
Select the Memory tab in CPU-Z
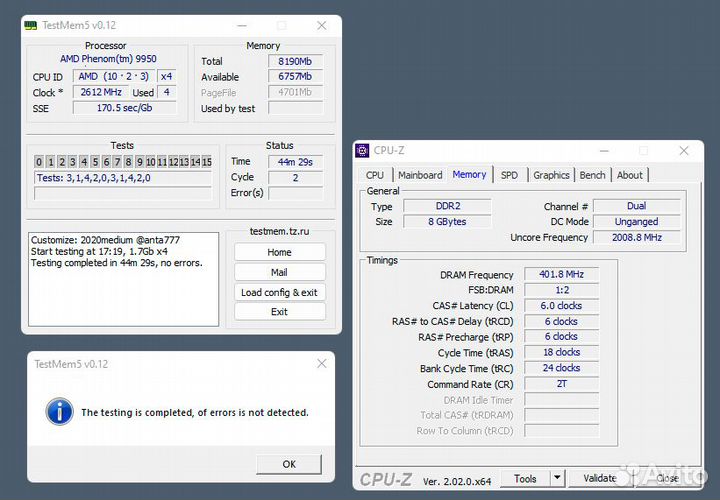(x=469, y=174)
